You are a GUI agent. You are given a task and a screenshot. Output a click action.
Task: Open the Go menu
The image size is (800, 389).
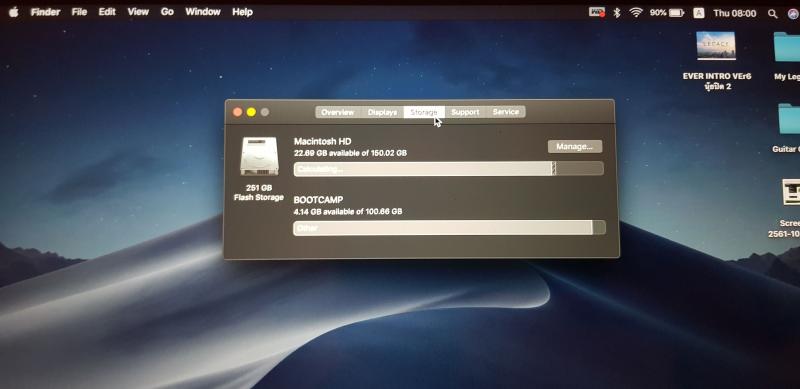coord(167,12)
